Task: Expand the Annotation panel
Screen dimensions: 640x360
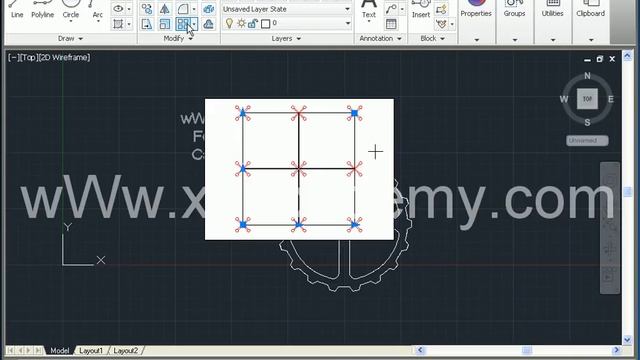Action: tap(380, 38)
